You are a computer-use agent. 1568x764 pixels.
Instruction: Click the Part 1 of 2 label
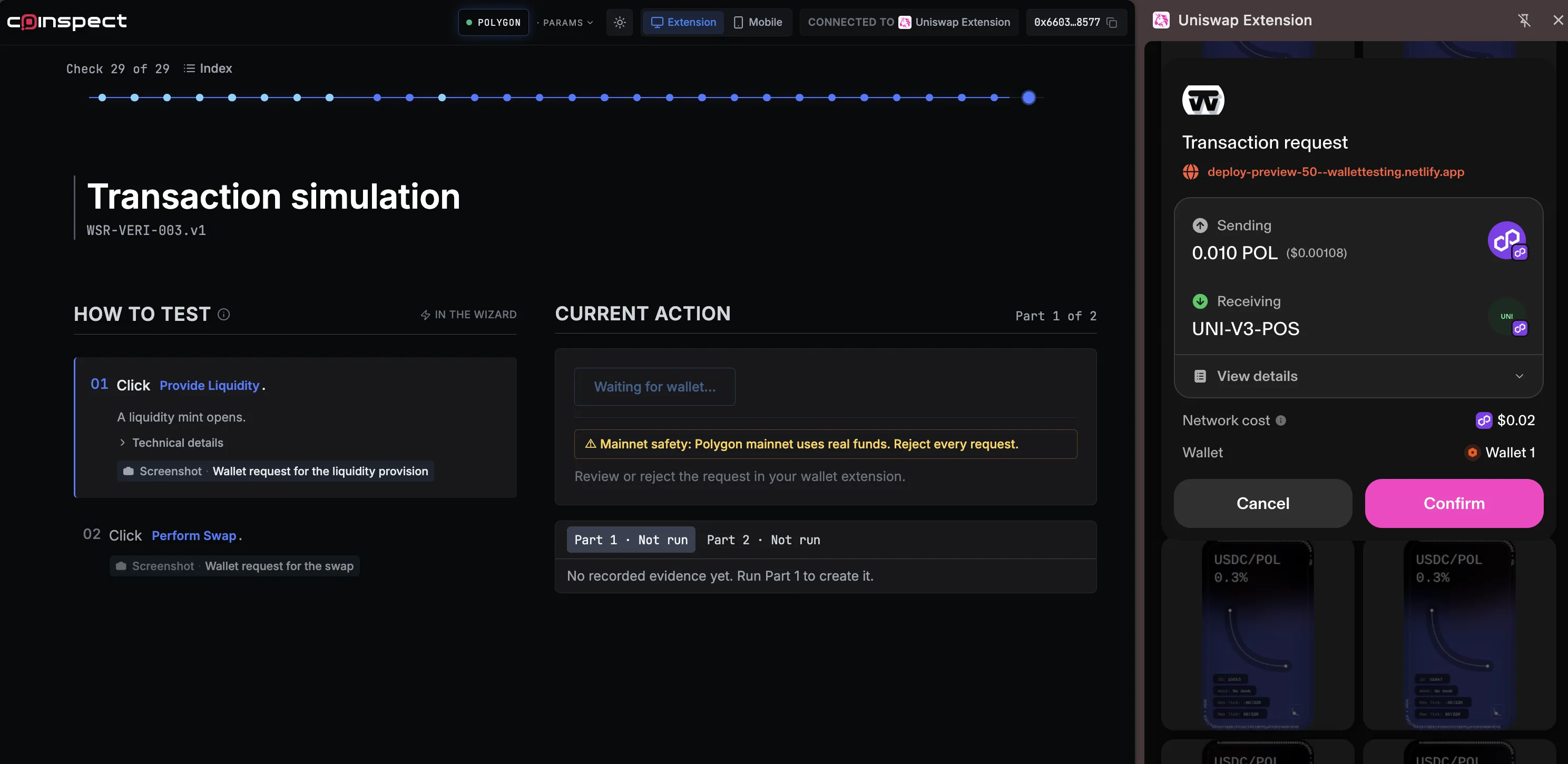(1055, 316)
